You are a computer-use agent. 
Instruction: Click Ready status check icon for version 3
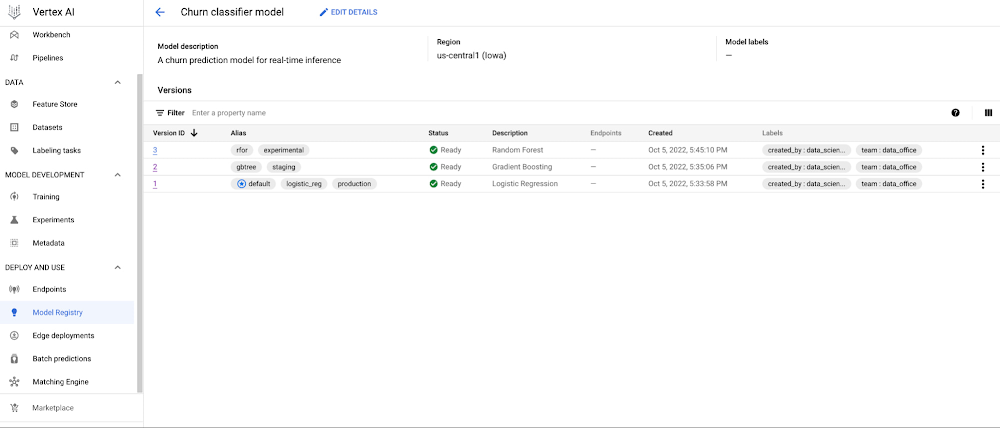point(434,150)
